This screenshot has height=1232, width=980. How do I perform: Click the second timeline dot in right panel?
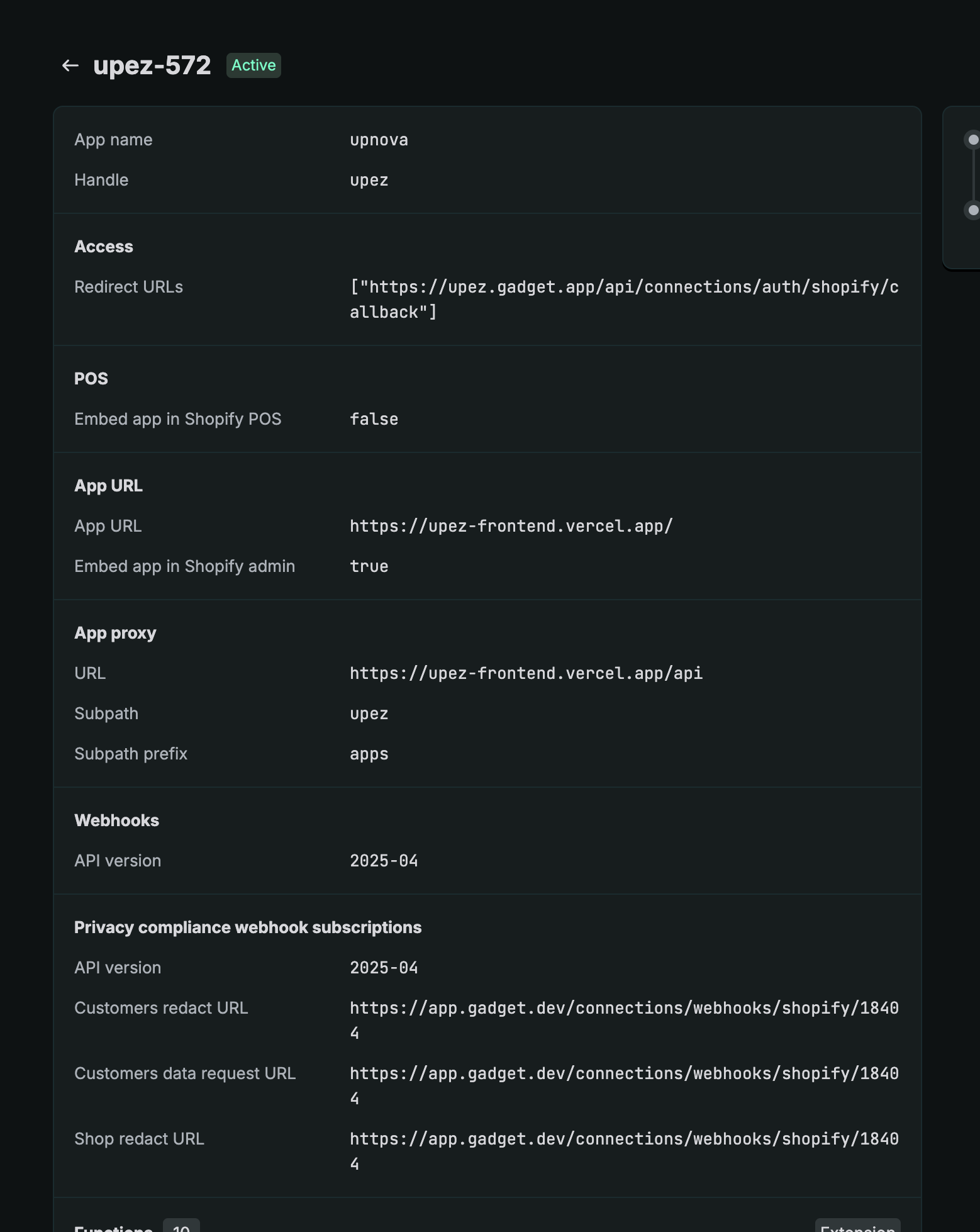click(973, 210)
